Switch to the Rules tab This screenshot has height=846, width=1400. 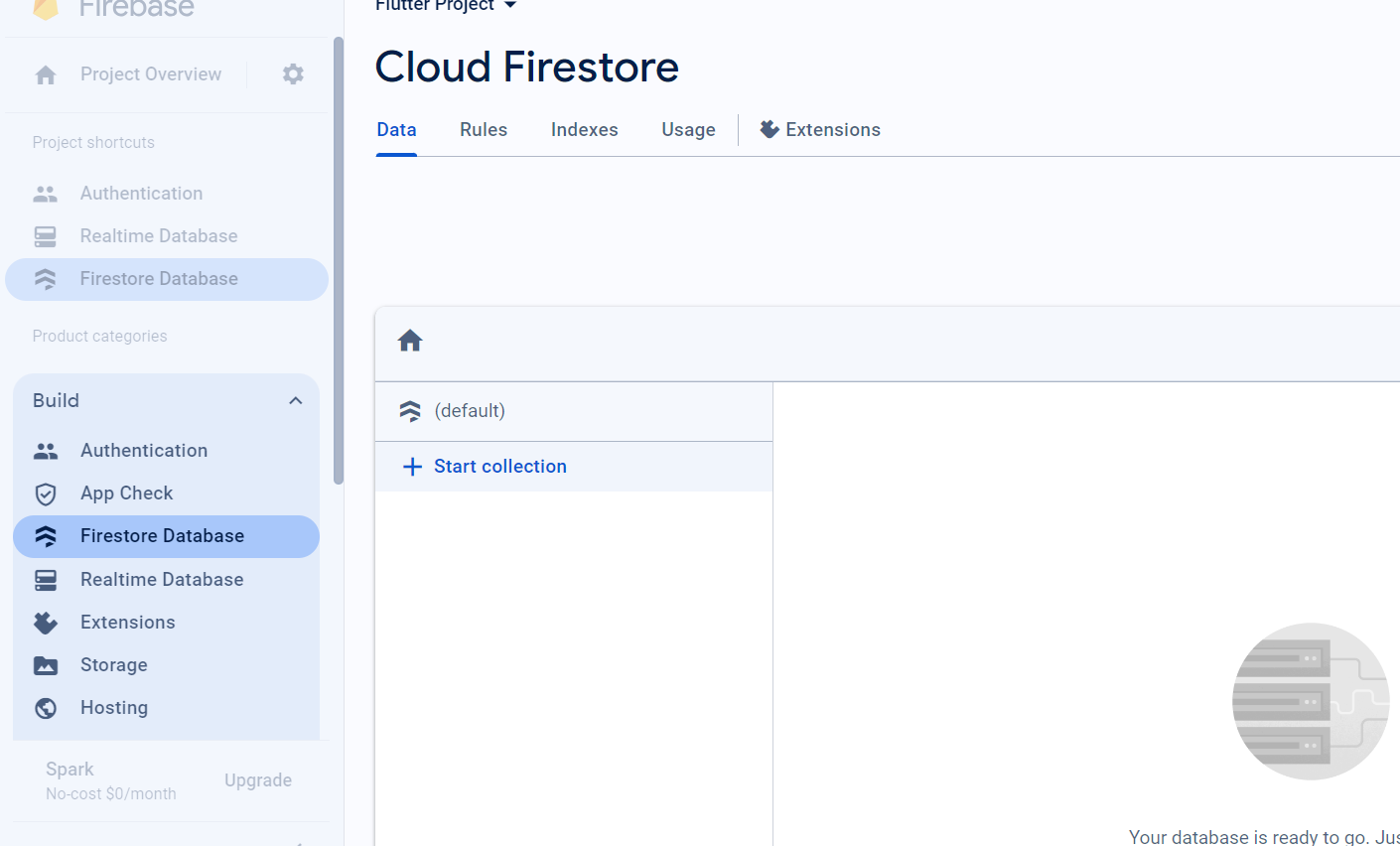point(484,130)
